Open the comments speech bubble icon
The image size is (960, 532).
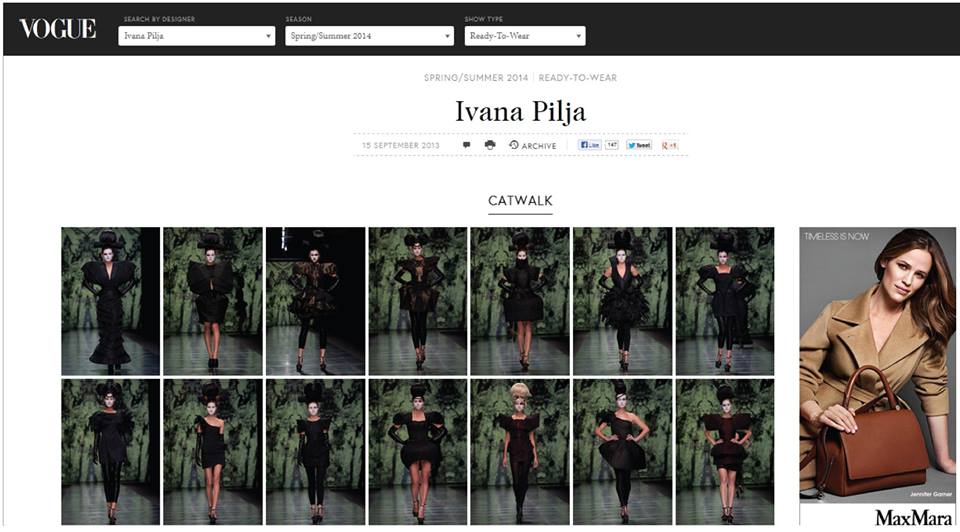pyautogui.click(x=467, y=145)
